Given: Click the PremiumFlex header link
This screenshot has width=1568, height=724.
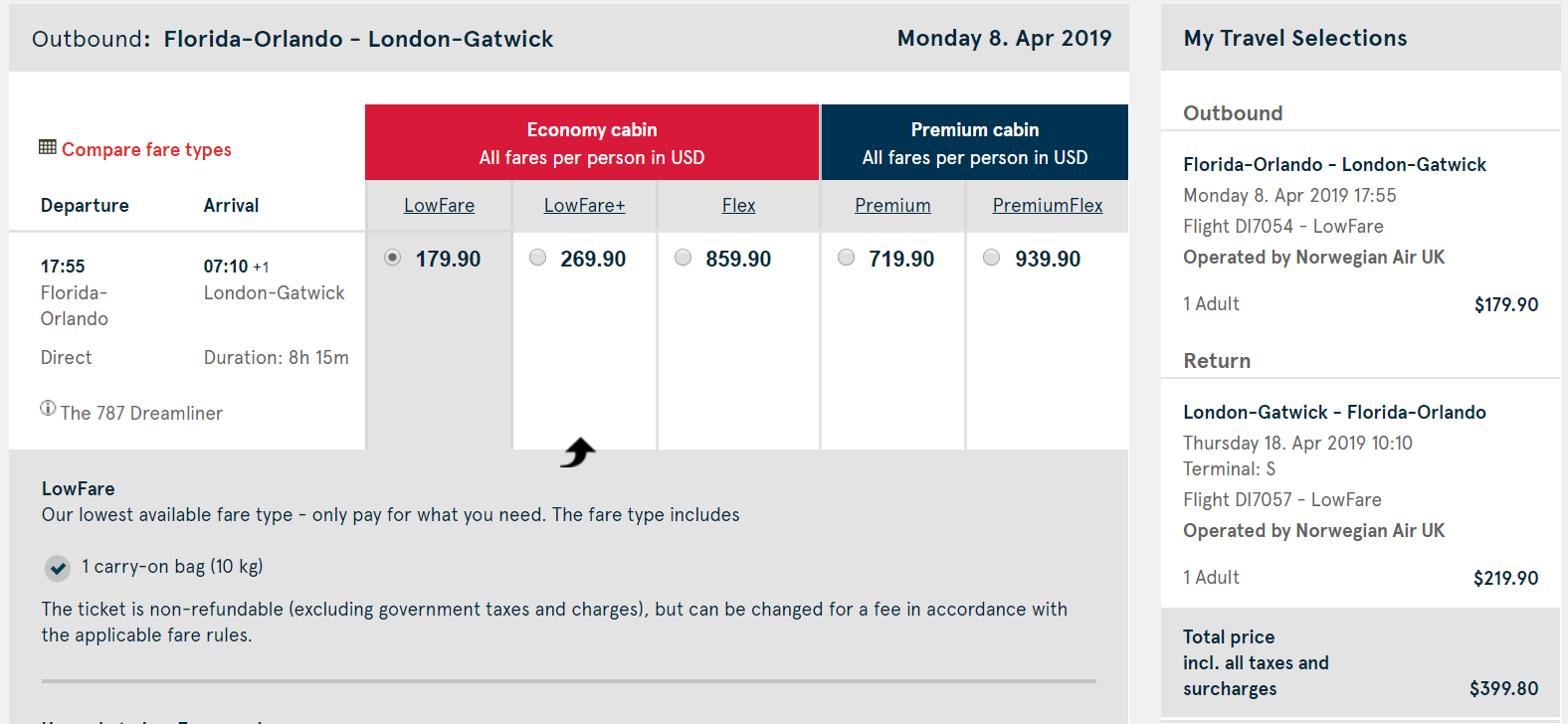Looking at the screenshot, I should coord(1047,206).
